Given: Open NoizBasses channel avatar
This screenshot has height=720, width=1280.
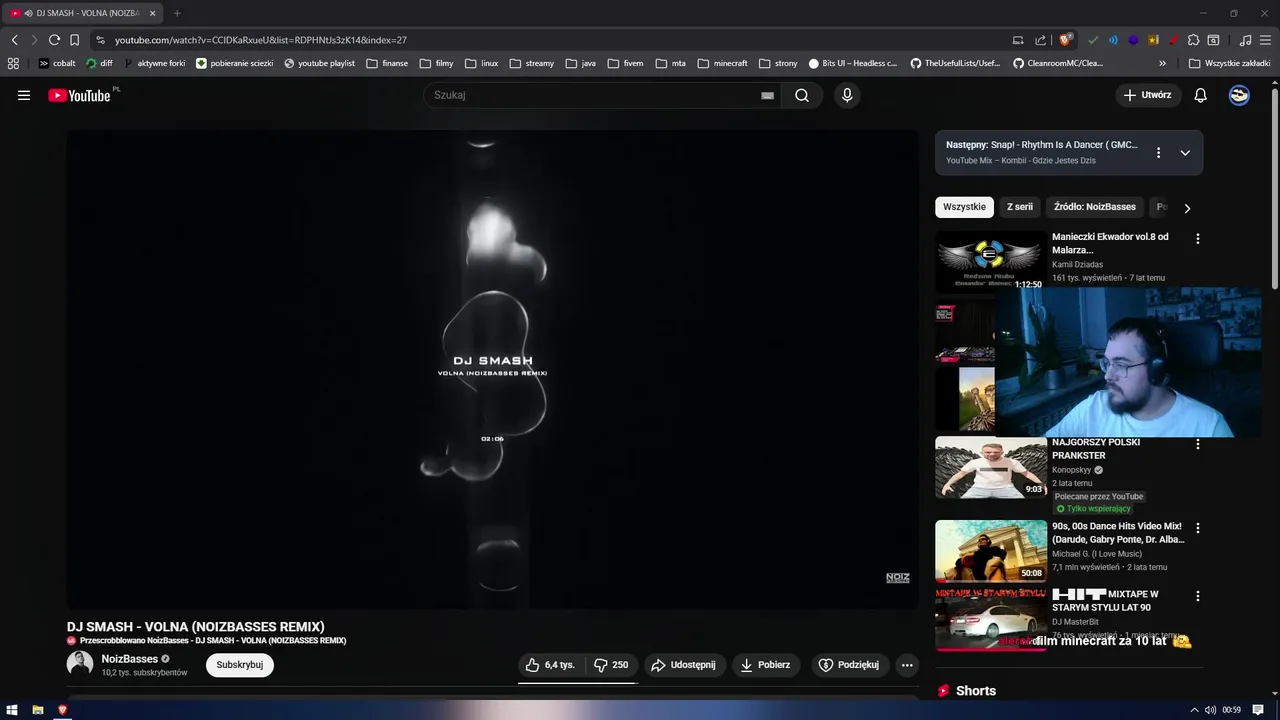Looking at the screenshot, I should click(80, 664).
